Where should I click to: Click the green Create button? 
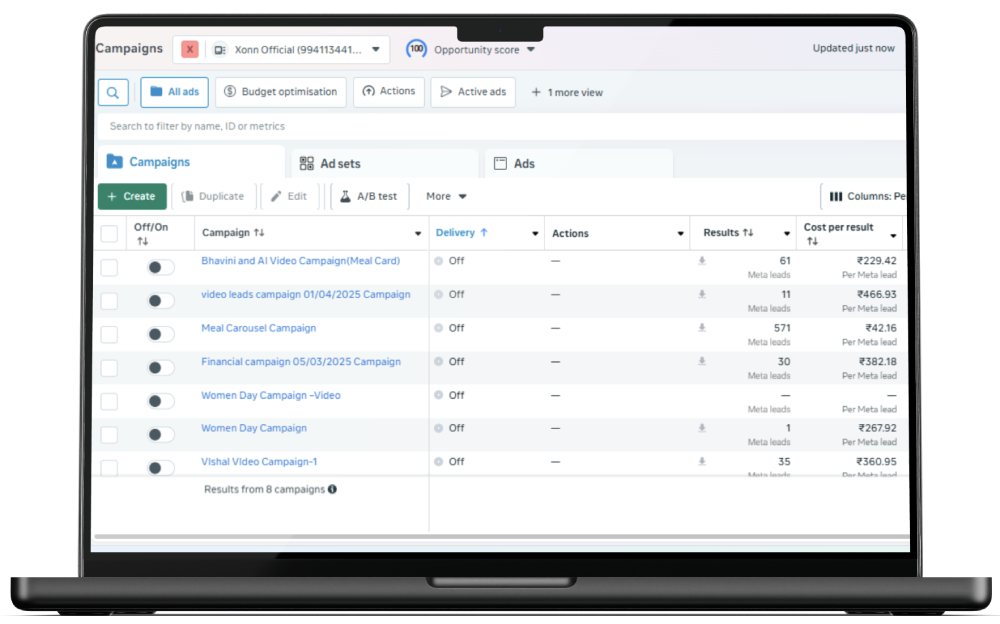[132, 197]
